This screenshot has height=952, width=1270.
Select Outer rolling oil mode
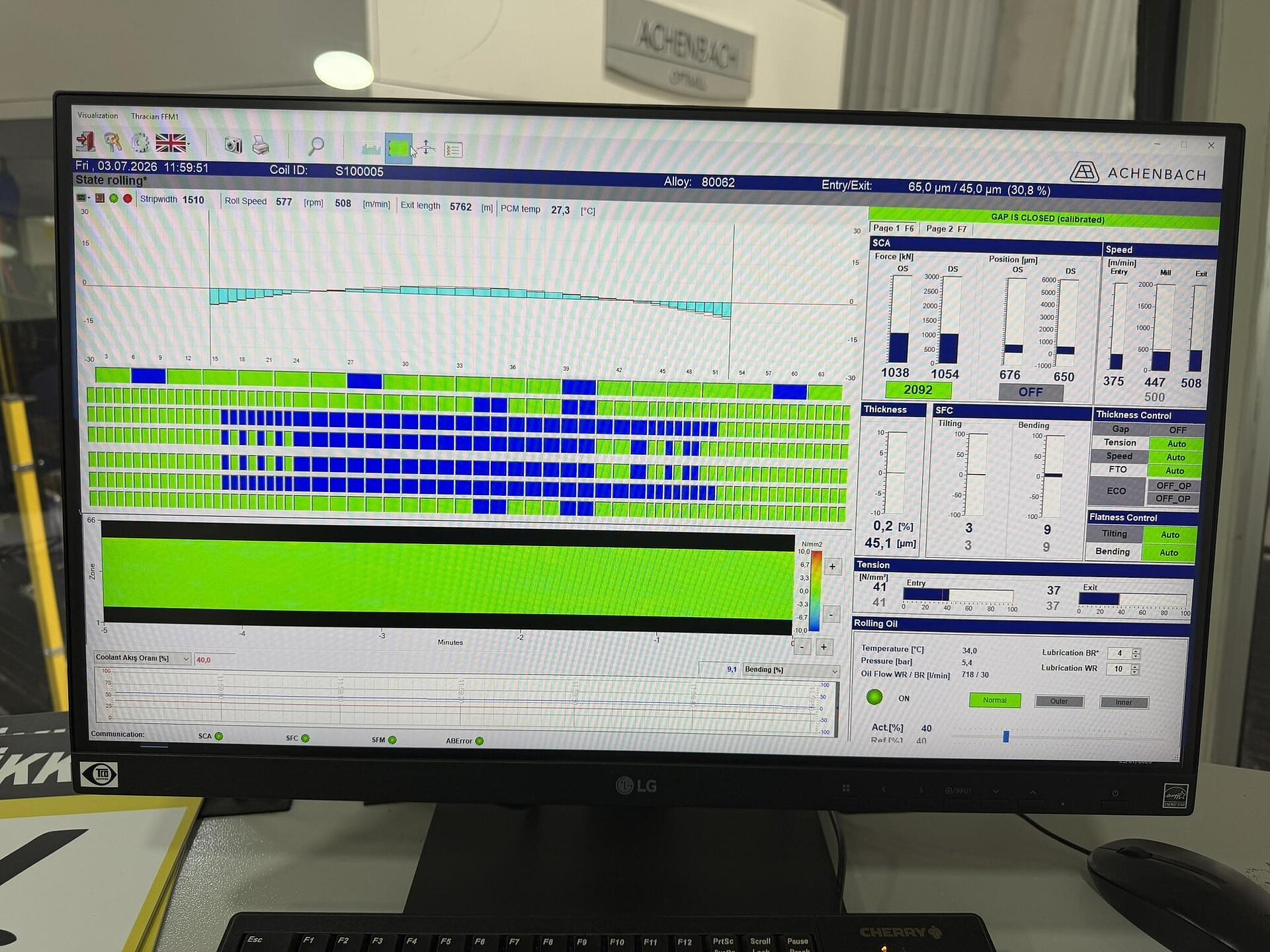1059,701
